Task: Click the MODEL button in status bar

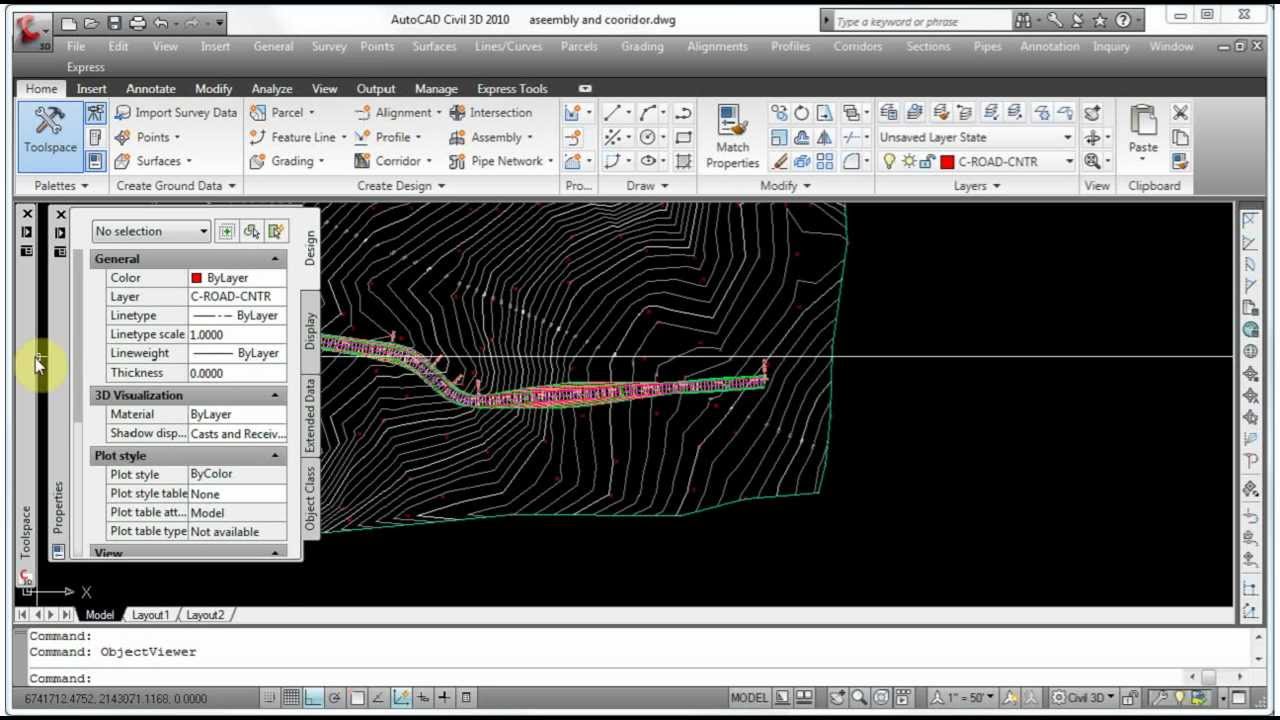Action: coord(749,698)
